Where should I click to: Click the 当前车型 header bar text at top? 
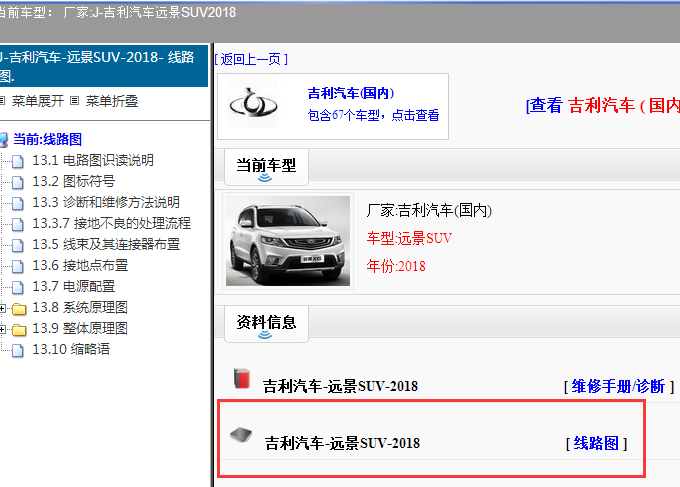pyautogui.click(x=118, y=12)
